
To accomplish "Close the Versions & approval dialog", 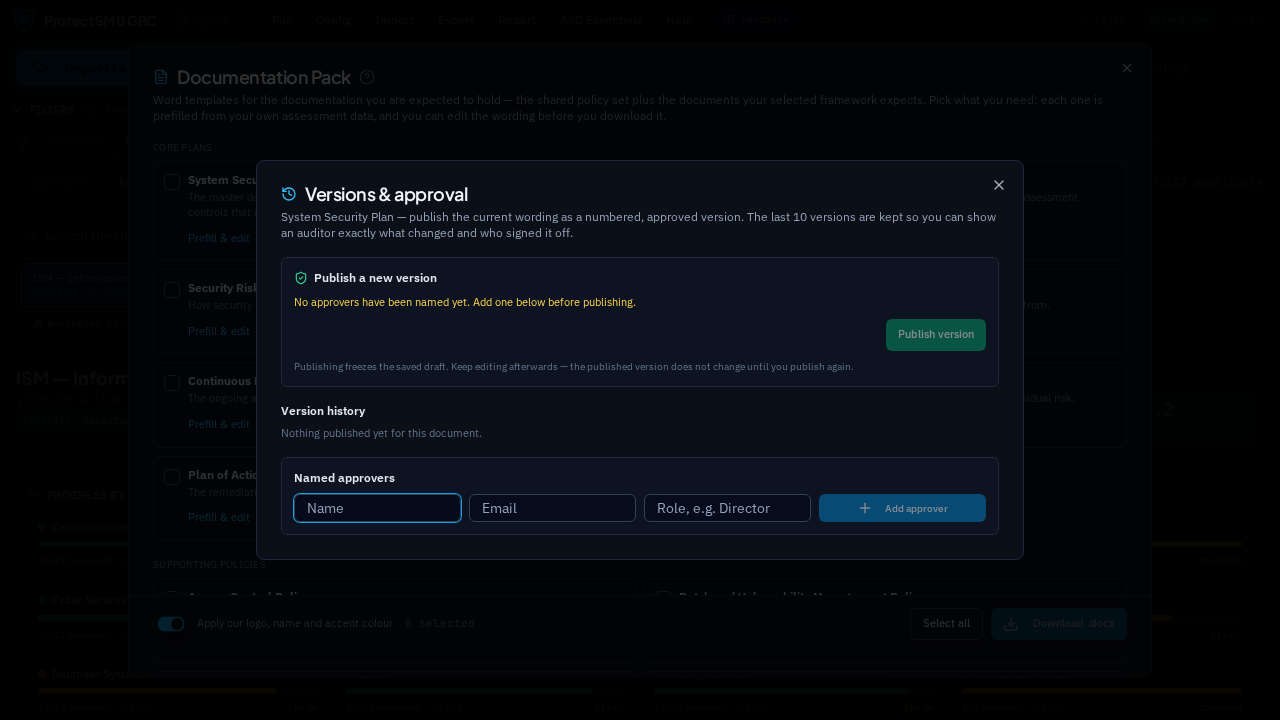I will (x=998, y=185).
